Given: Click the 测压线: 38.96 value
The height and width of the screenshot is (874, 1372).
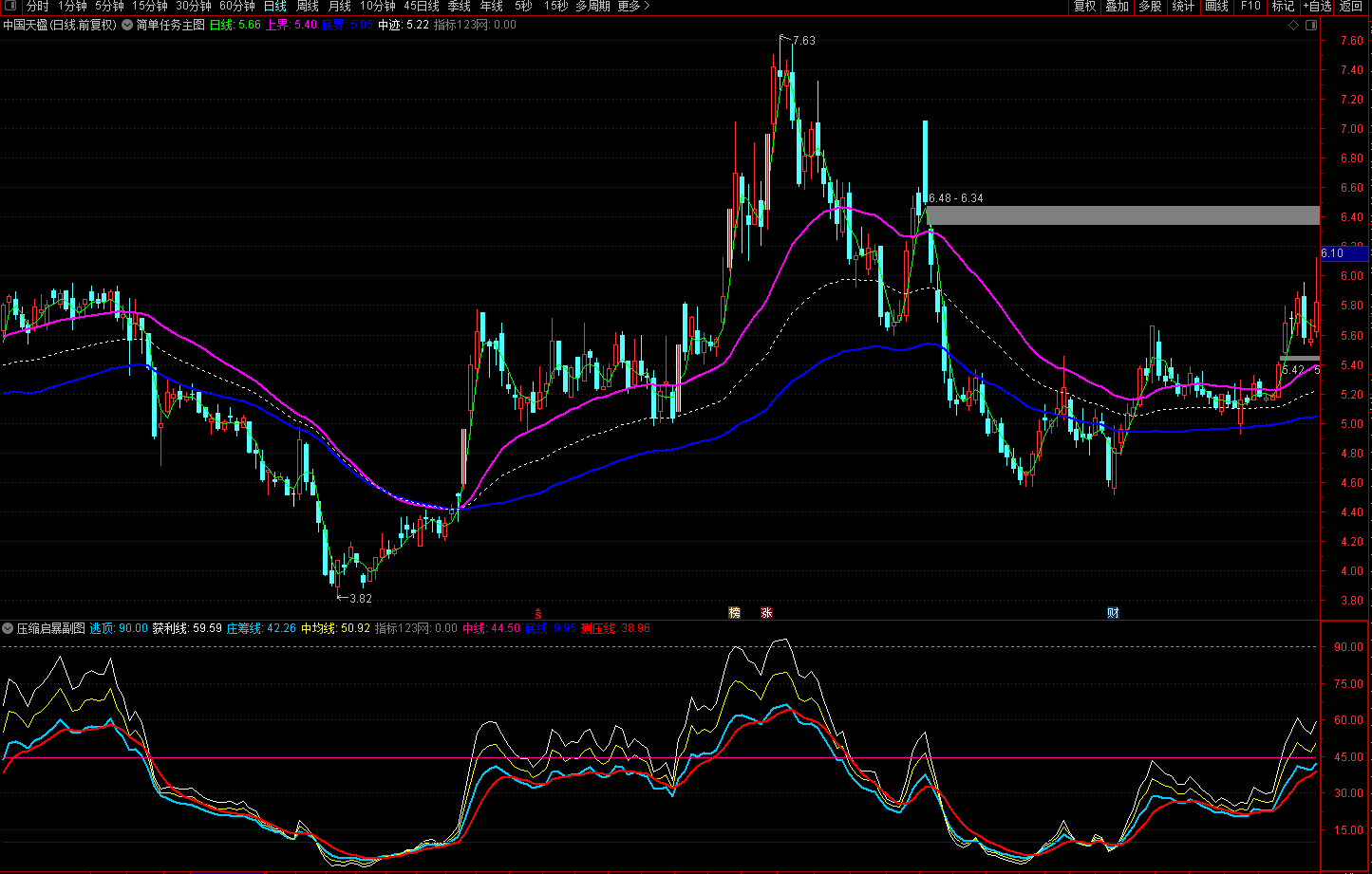Looking at the screenshot, I should coord(615,628).
